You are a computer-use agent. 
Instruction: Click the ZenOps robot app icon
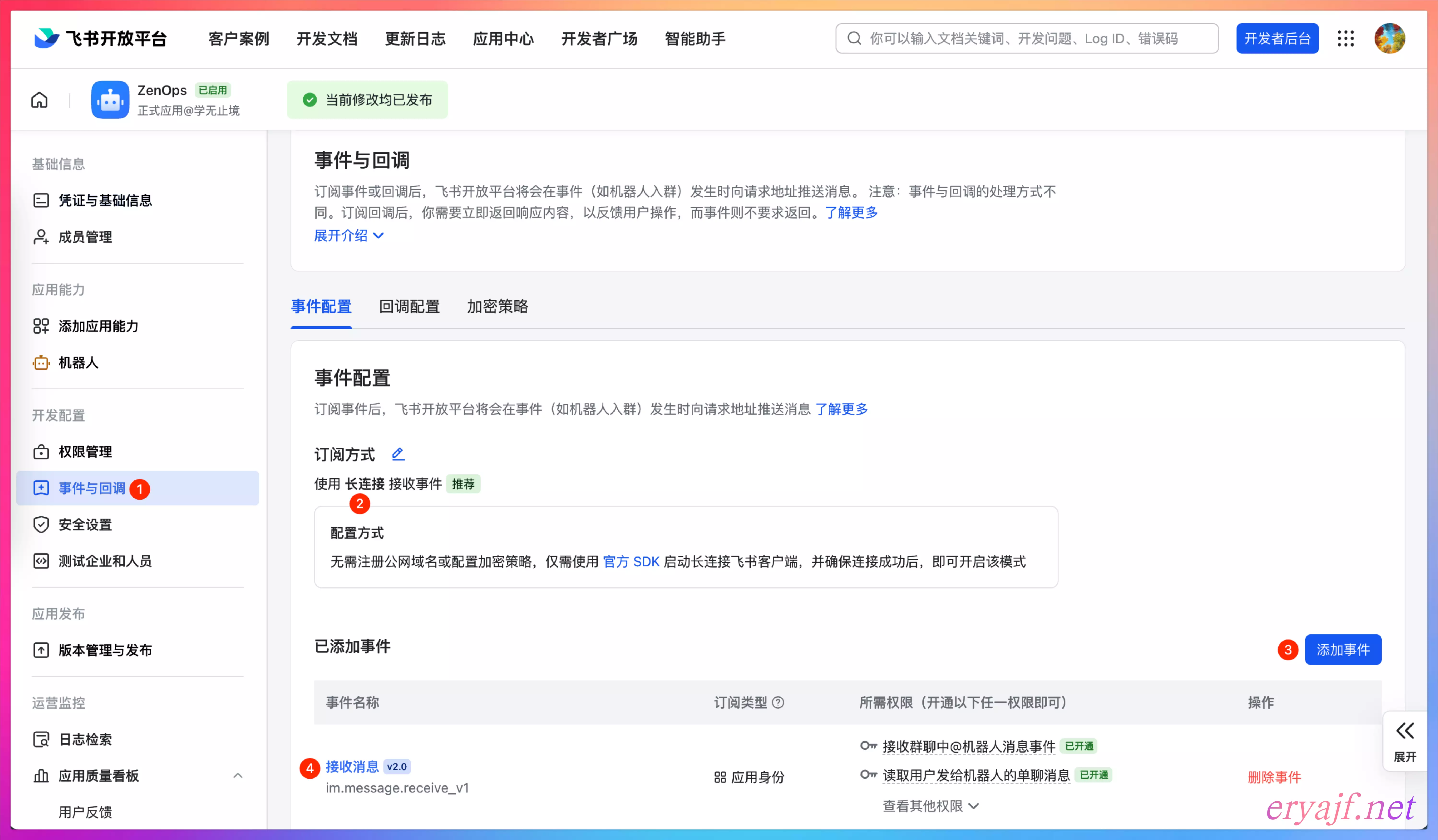(x=110, y=100)
